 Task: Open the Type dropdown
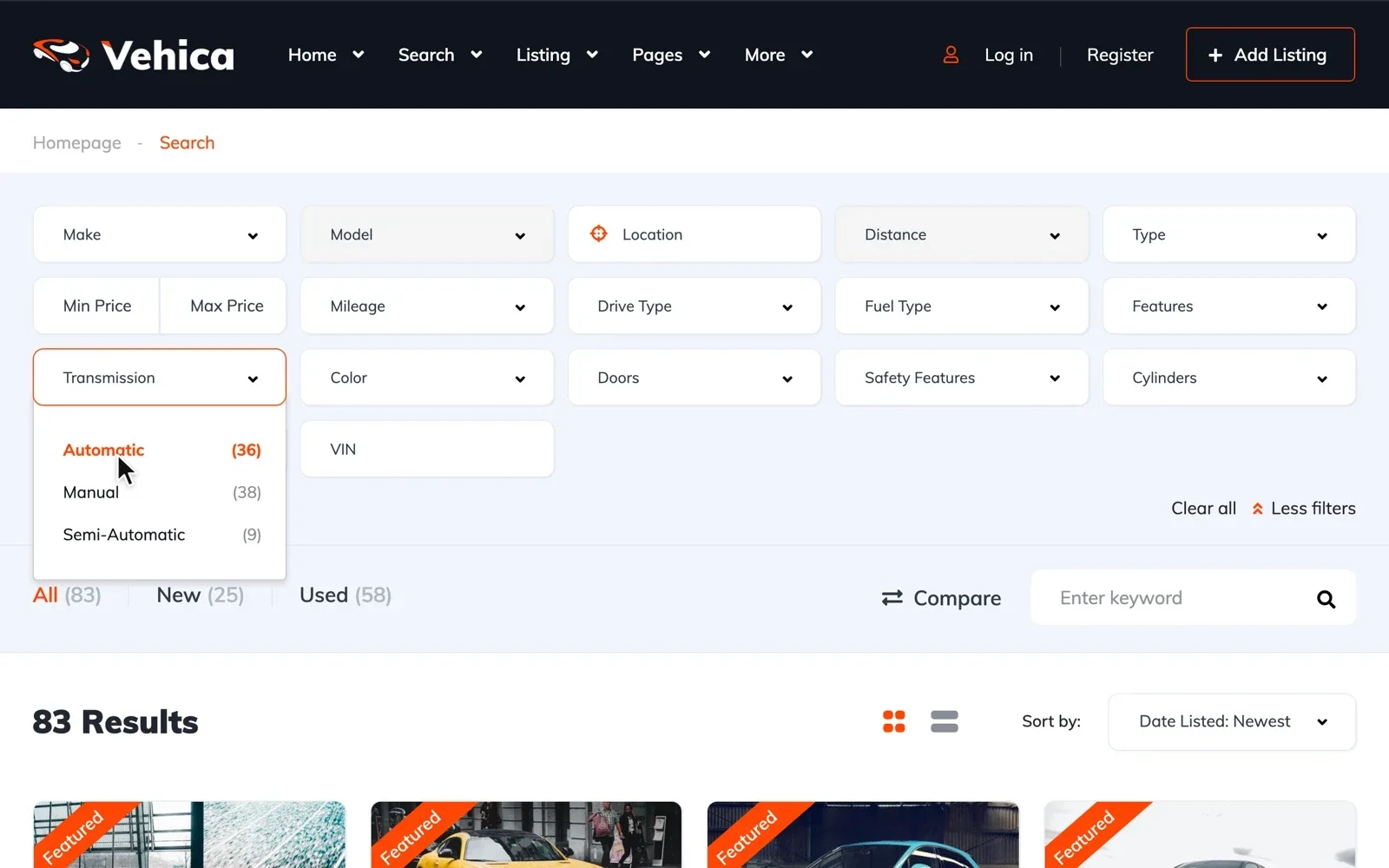pyautogui.click(x=1229, y=234)
